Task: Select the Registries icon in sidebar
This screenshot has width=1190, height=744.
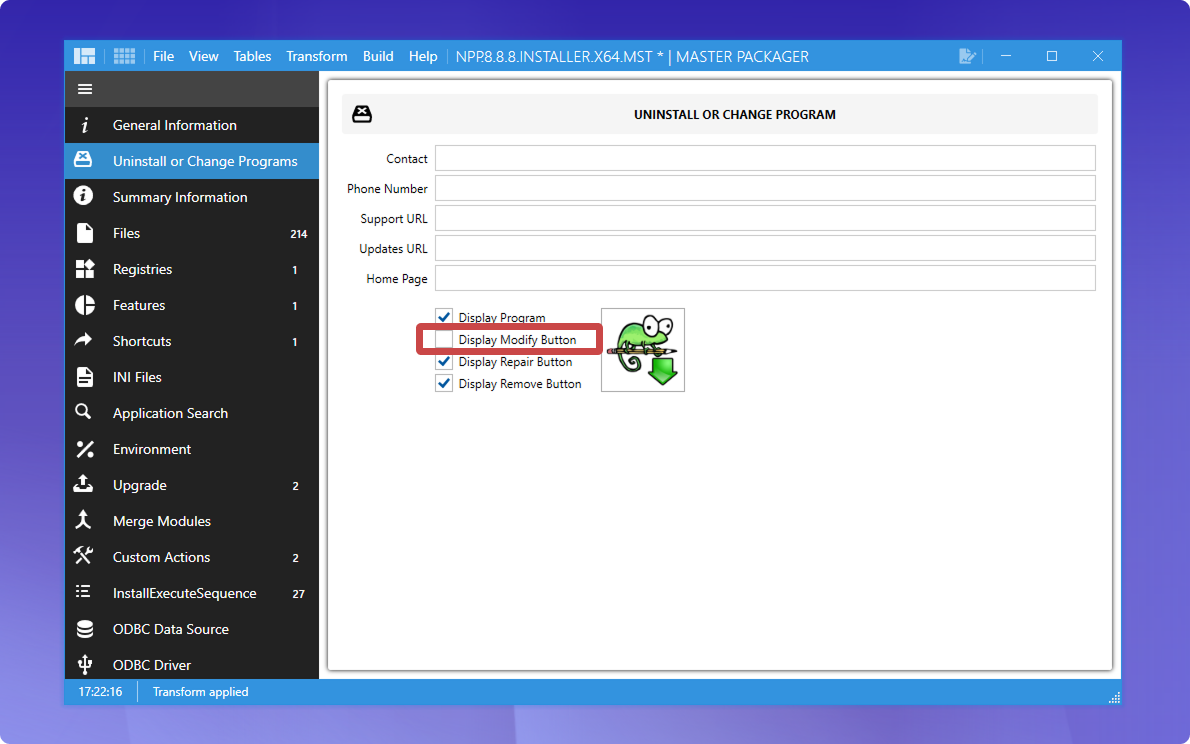Action: (x=85, y=269)
